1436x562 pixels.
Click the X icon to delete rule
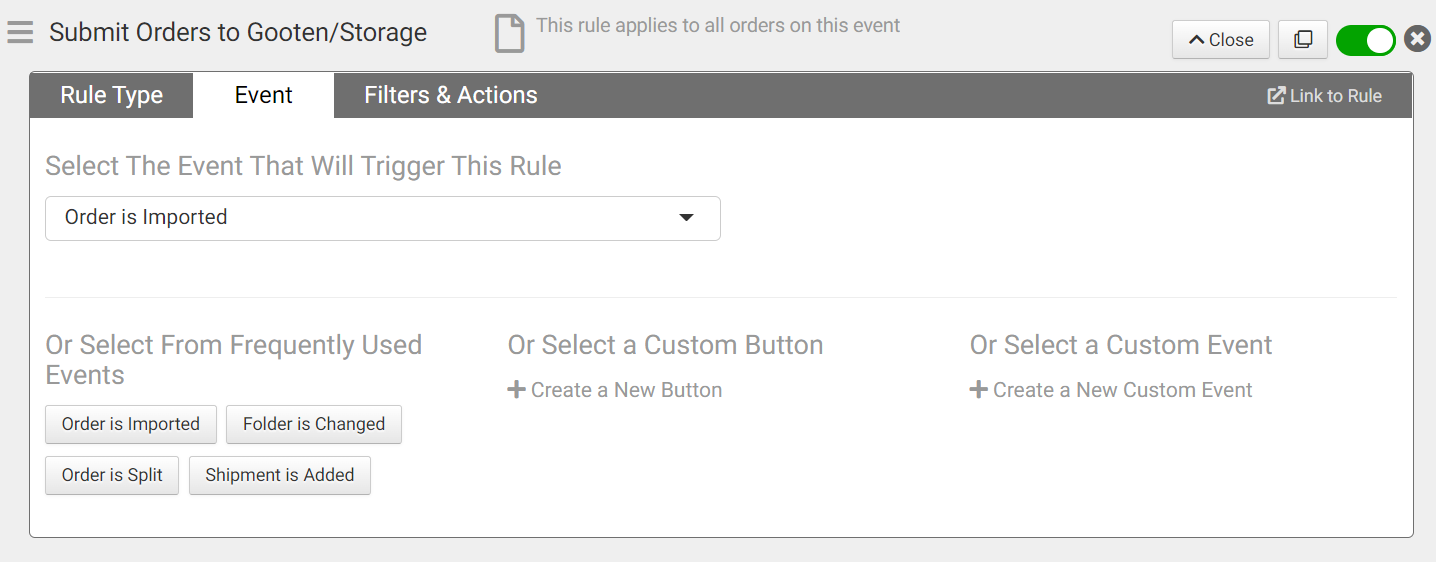(1417, 39)
